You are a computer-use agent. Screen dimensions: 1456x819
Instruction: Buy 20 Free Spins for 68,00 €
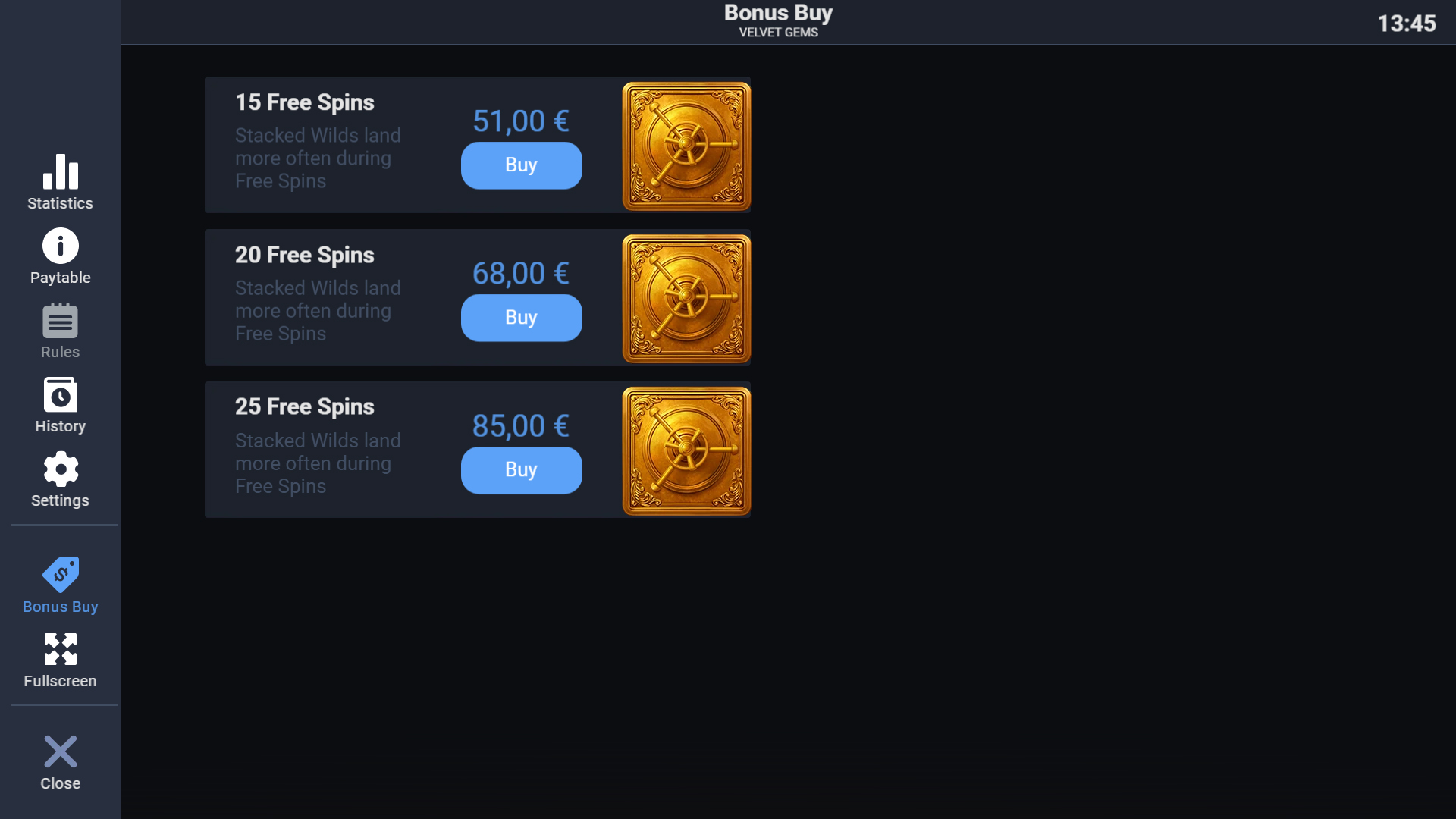[x=521, y=318]
